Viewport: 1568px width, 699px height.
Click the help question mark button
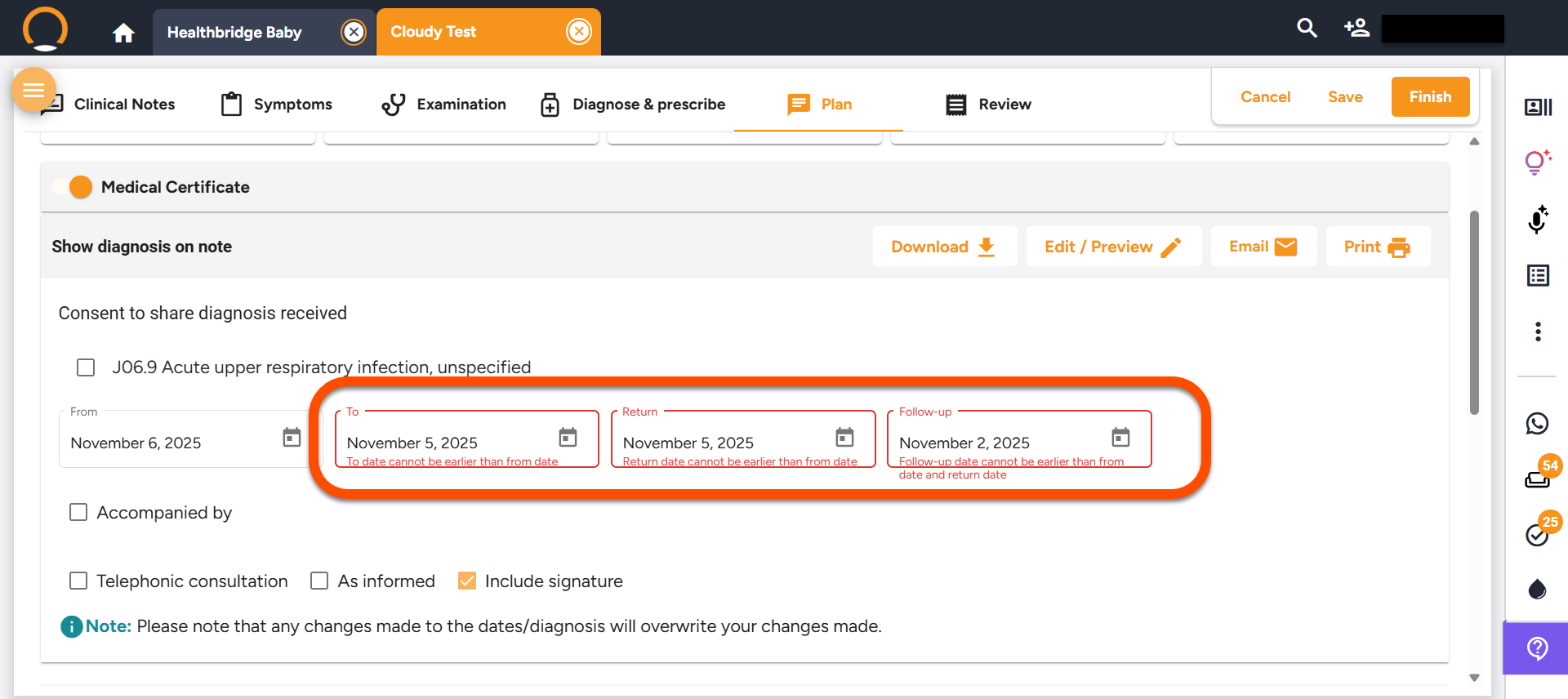(x=1537, y=648)
